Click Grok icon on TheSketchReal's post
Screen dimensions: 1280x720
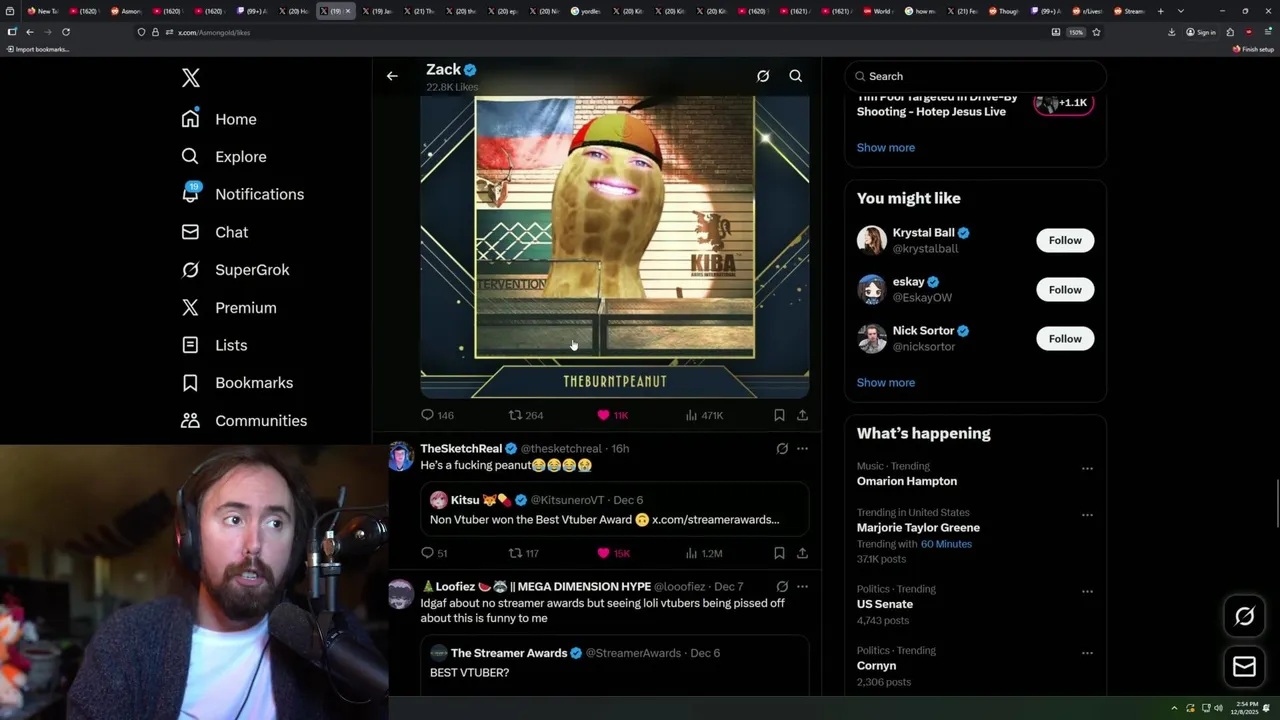pyautogui.click(x=782, y=449)
